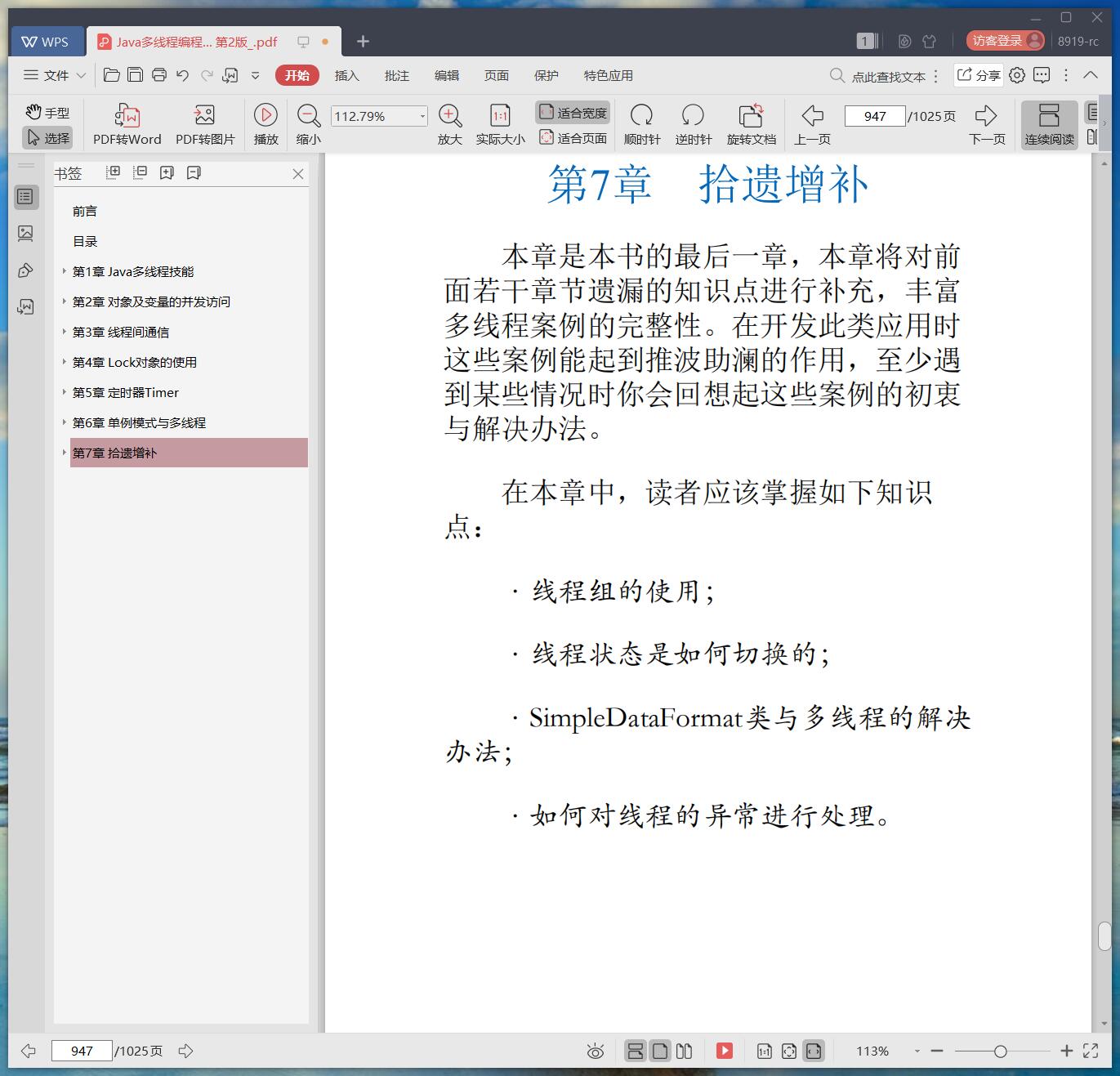Open the outline/bookmark sidebar panel icon

(25, 197)
